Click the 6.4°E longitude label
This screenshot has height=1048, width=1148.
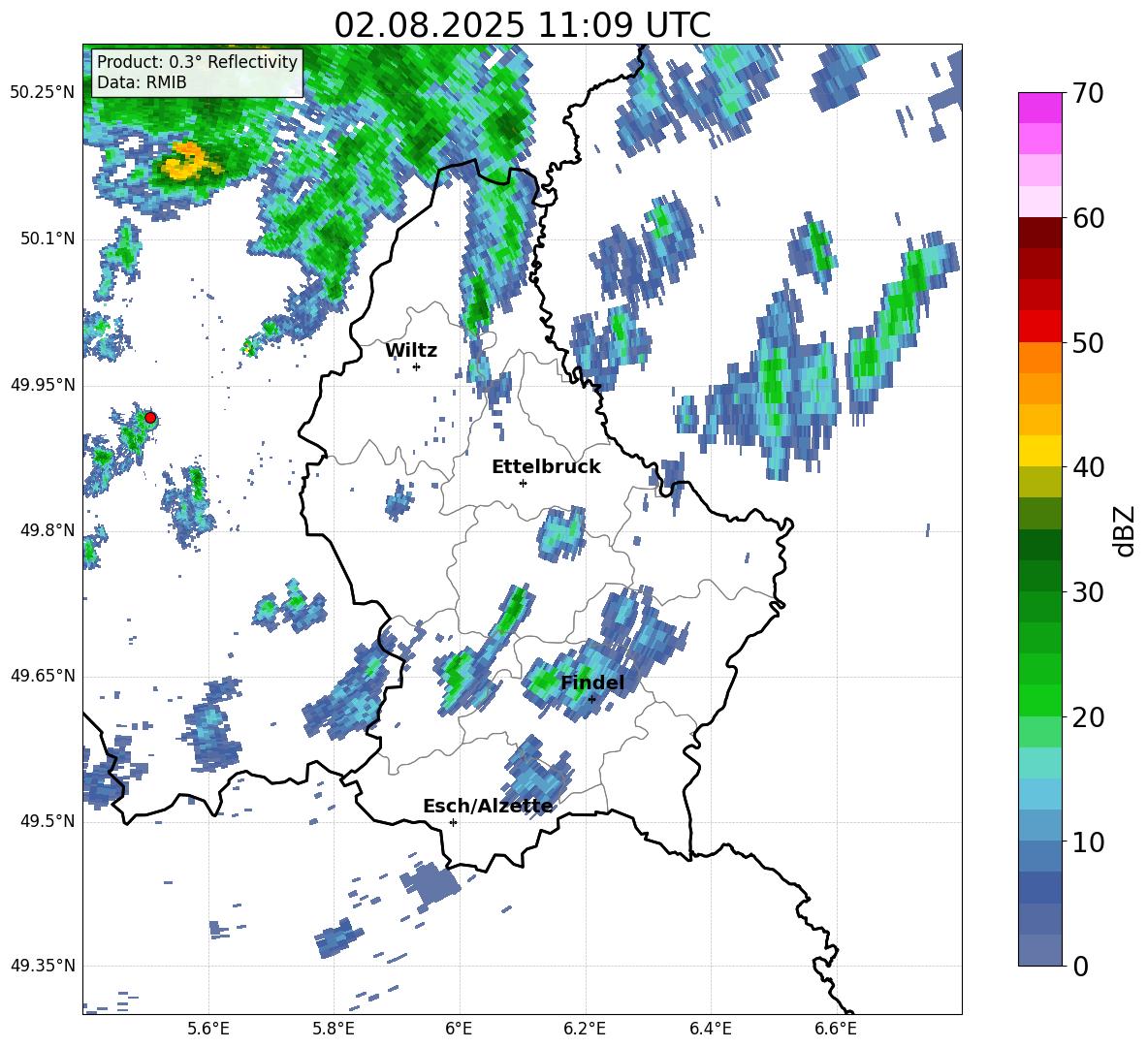pyautogui.click(x=710, y=1029)
